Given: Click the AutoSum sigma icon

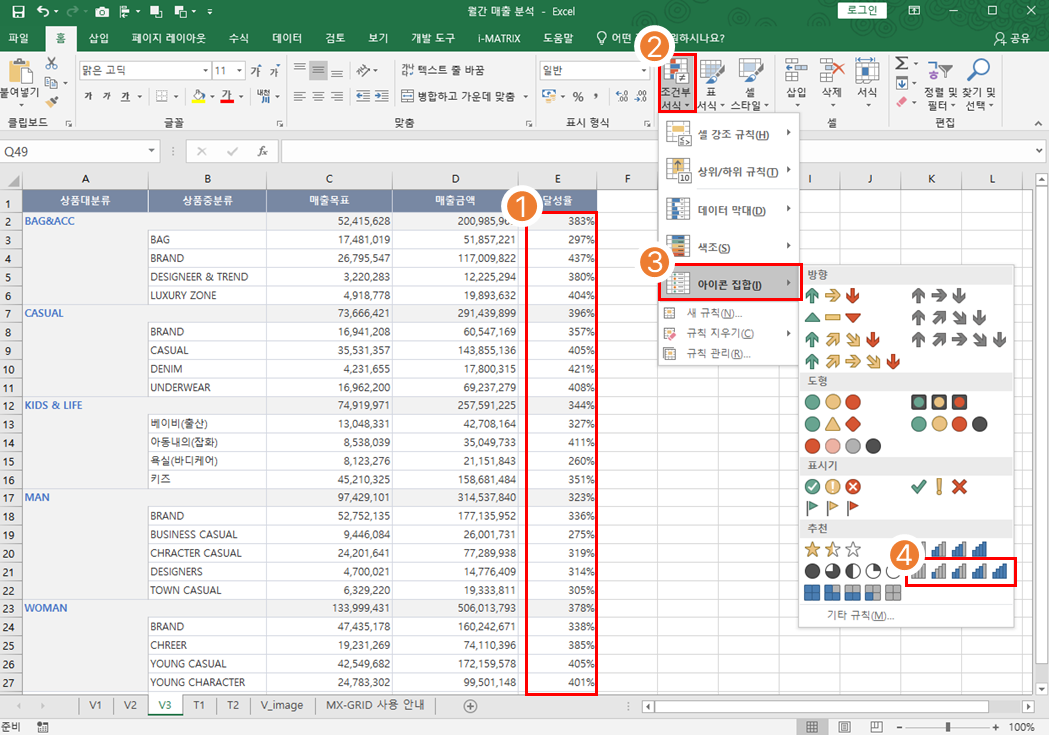Looking at the screenshot, I should click(901, 63).
